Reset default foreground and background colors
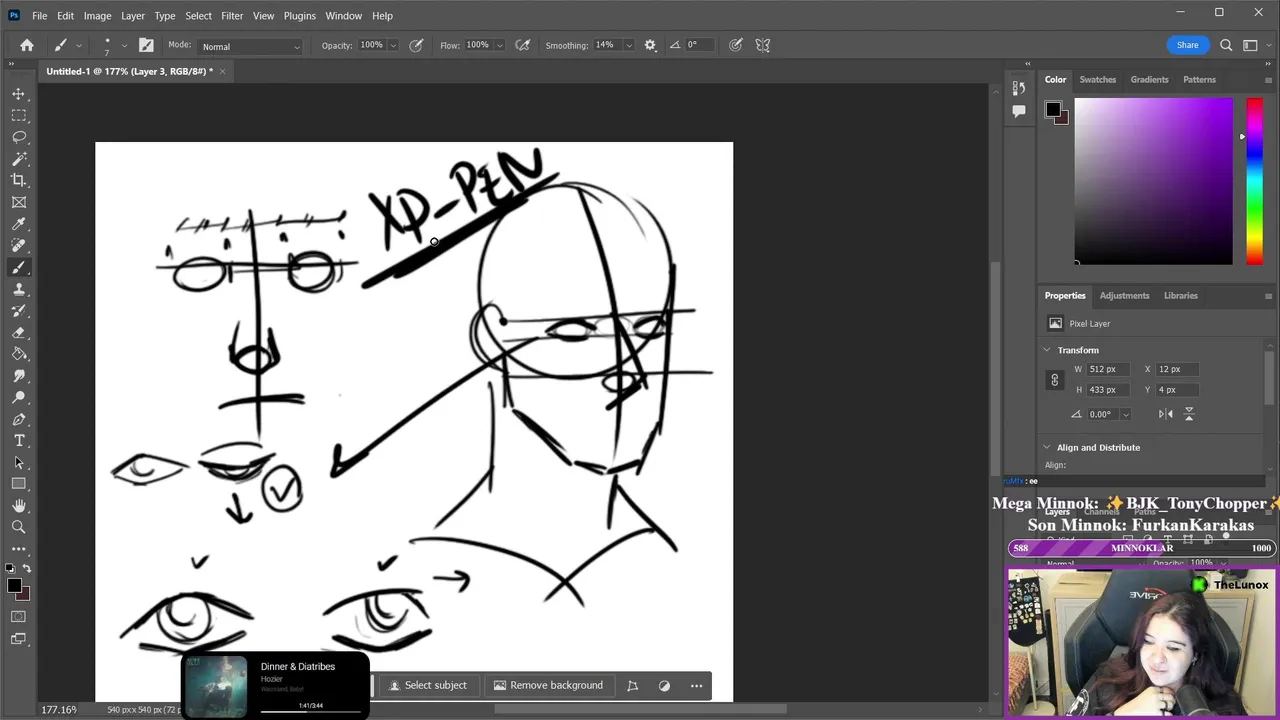Viewport: 1280px width, 720px height. 12,569
